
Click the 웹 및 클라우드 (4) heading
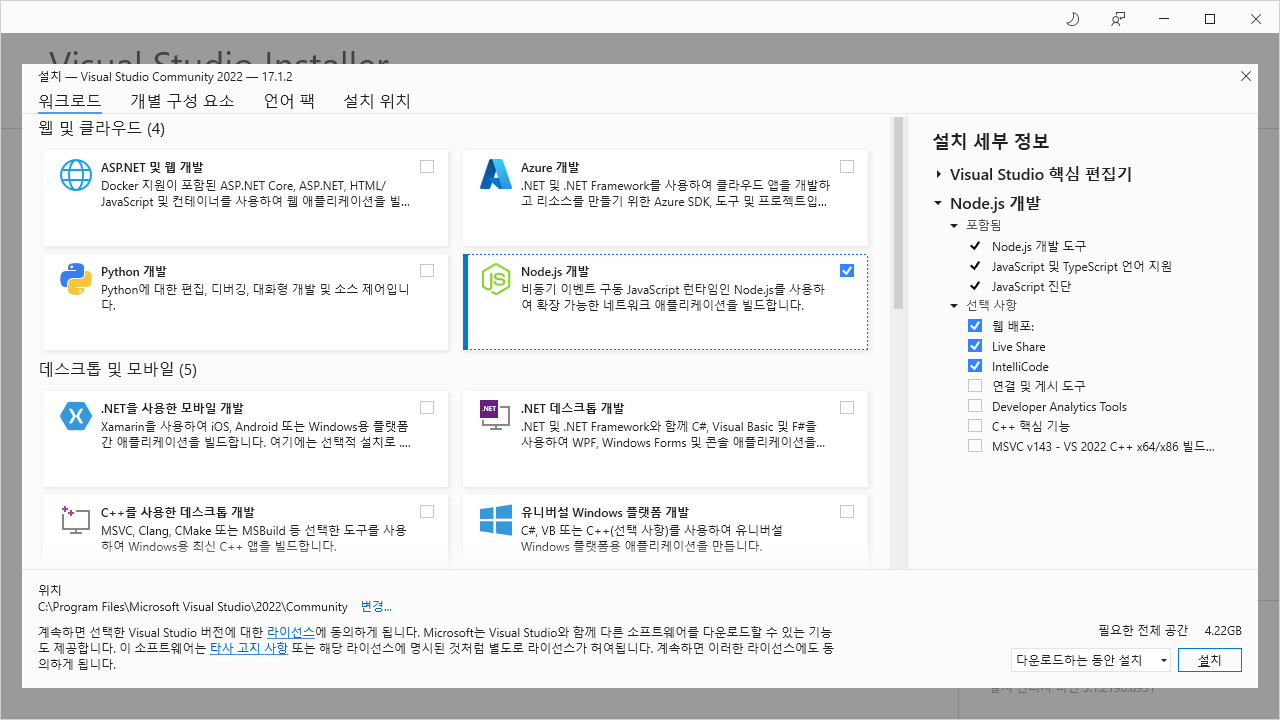(102, 128)
